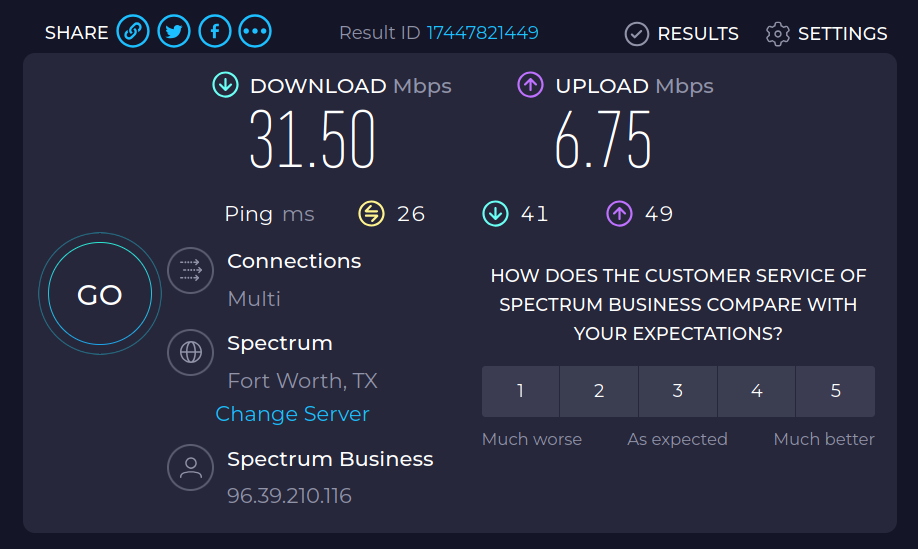Share result on Facebook
Screen dimensions: 918x549
tap(214, 32)
